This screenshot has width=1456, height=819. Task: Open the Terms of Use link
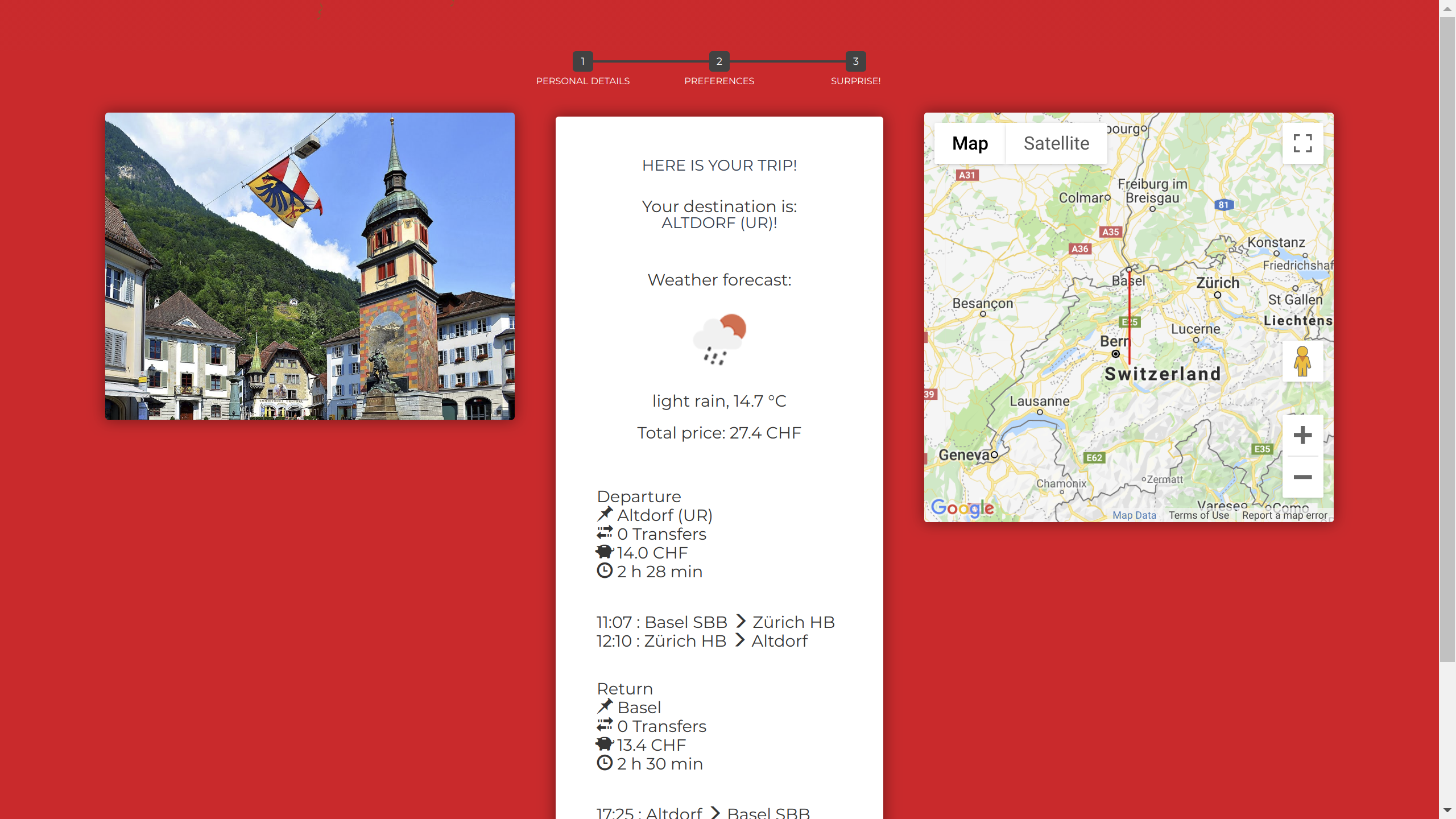[x=1198, y=515]
